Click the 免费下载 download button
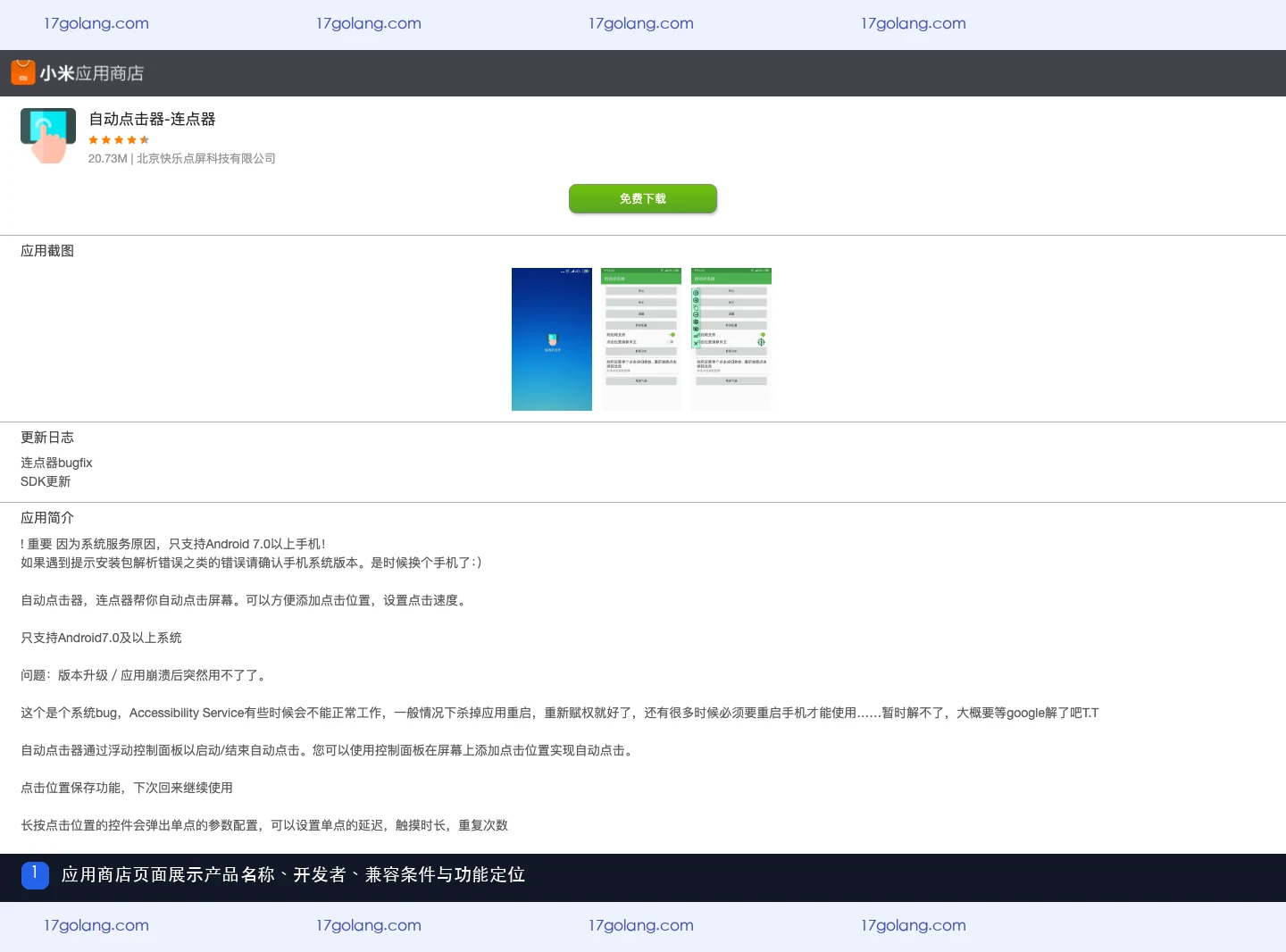The height and width of the screenshot is (952, 1286). pyautogui.click(x=643, y=198)
